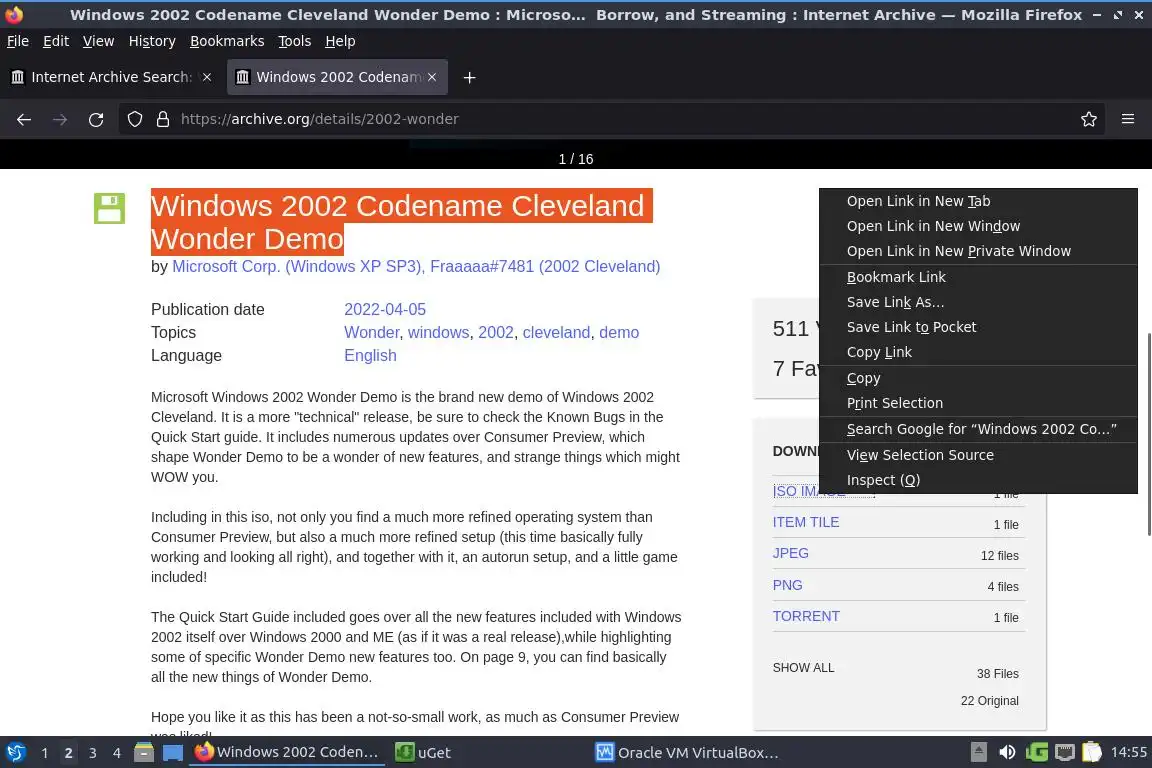Image resolution: width=1152 pixels, height=768 pixels.
Task: Switch to Oracle VM VirtualBox window
Action: (686, 752)
